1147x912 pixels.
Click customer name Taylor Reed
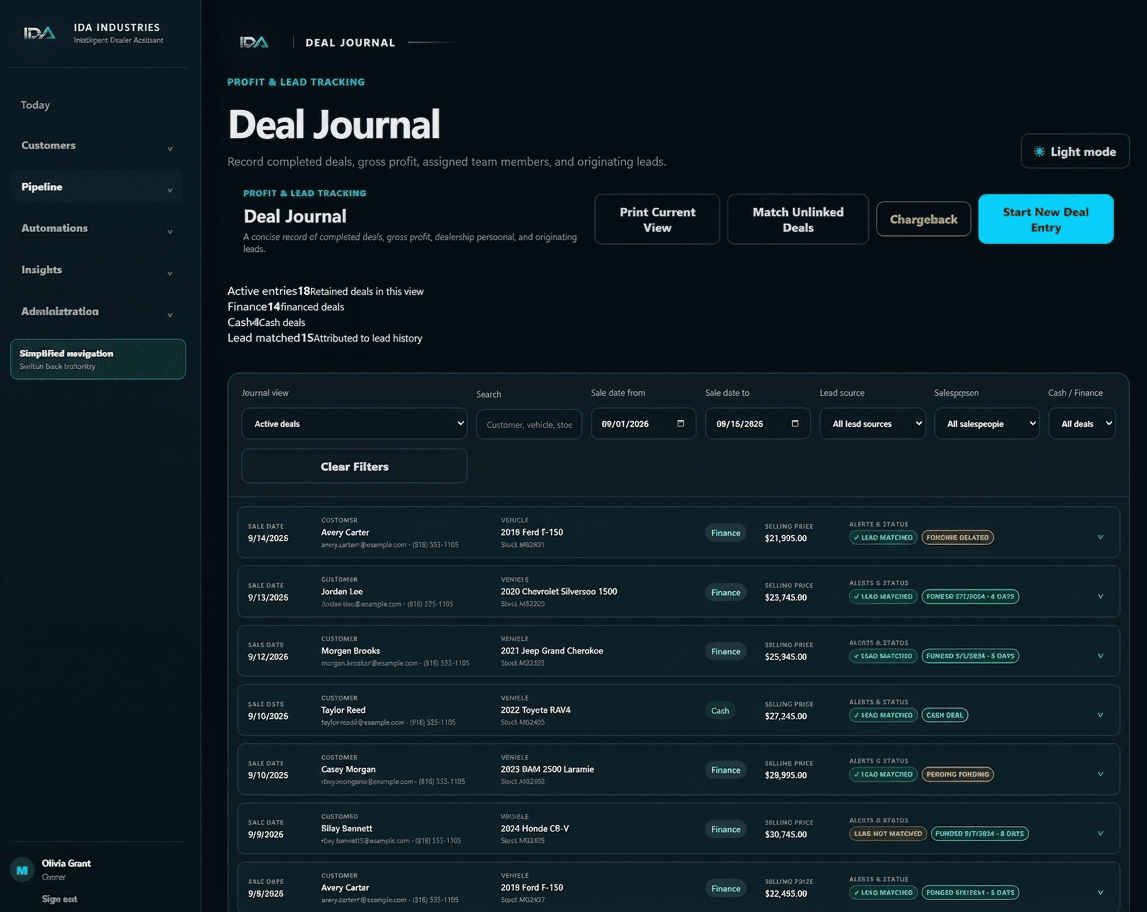(x=343, y=710)
